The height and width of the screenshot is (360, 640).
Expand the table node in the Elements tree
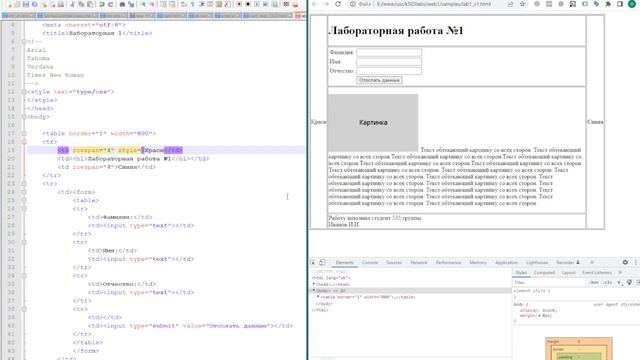318,297
